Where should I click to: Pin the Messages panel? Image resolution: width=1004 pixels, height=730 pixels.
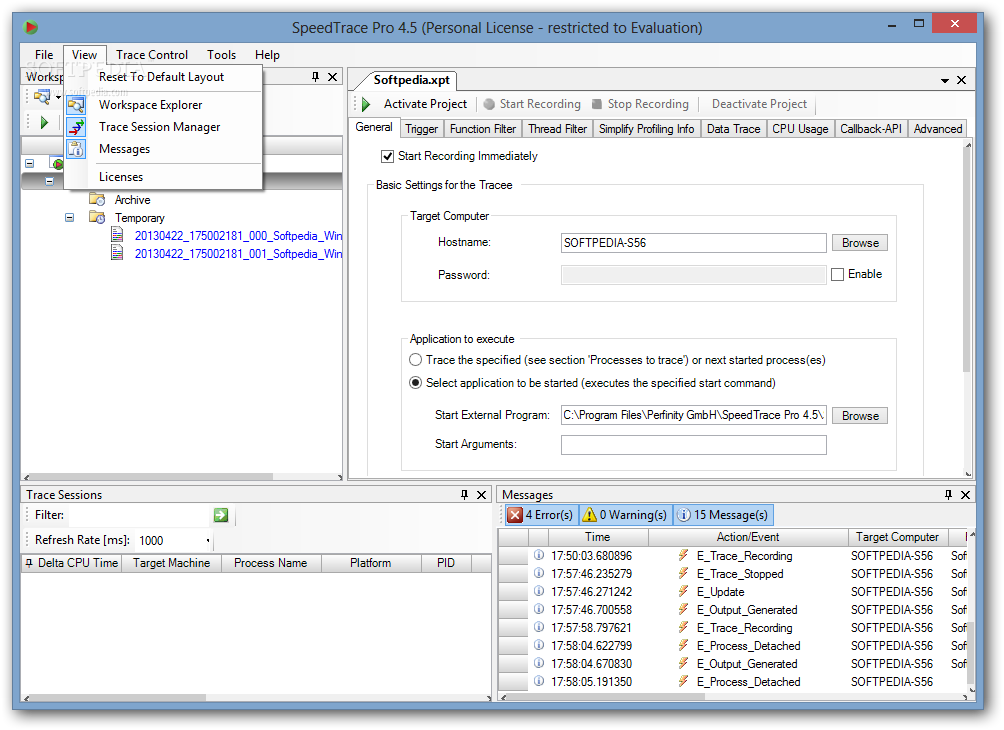pyautogui.click(x=948, y=494)
